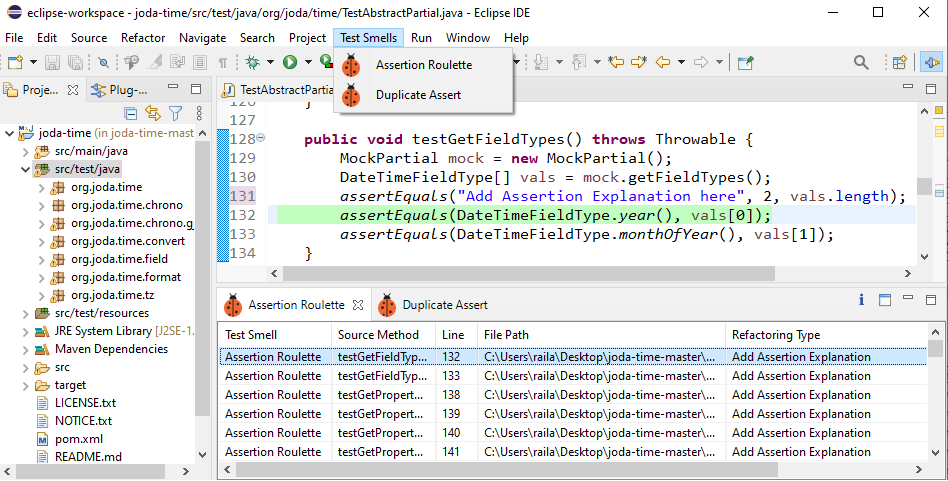Screen dimensions: 948x481
Task: Click the Save All icon
Action: pos(76,62)
